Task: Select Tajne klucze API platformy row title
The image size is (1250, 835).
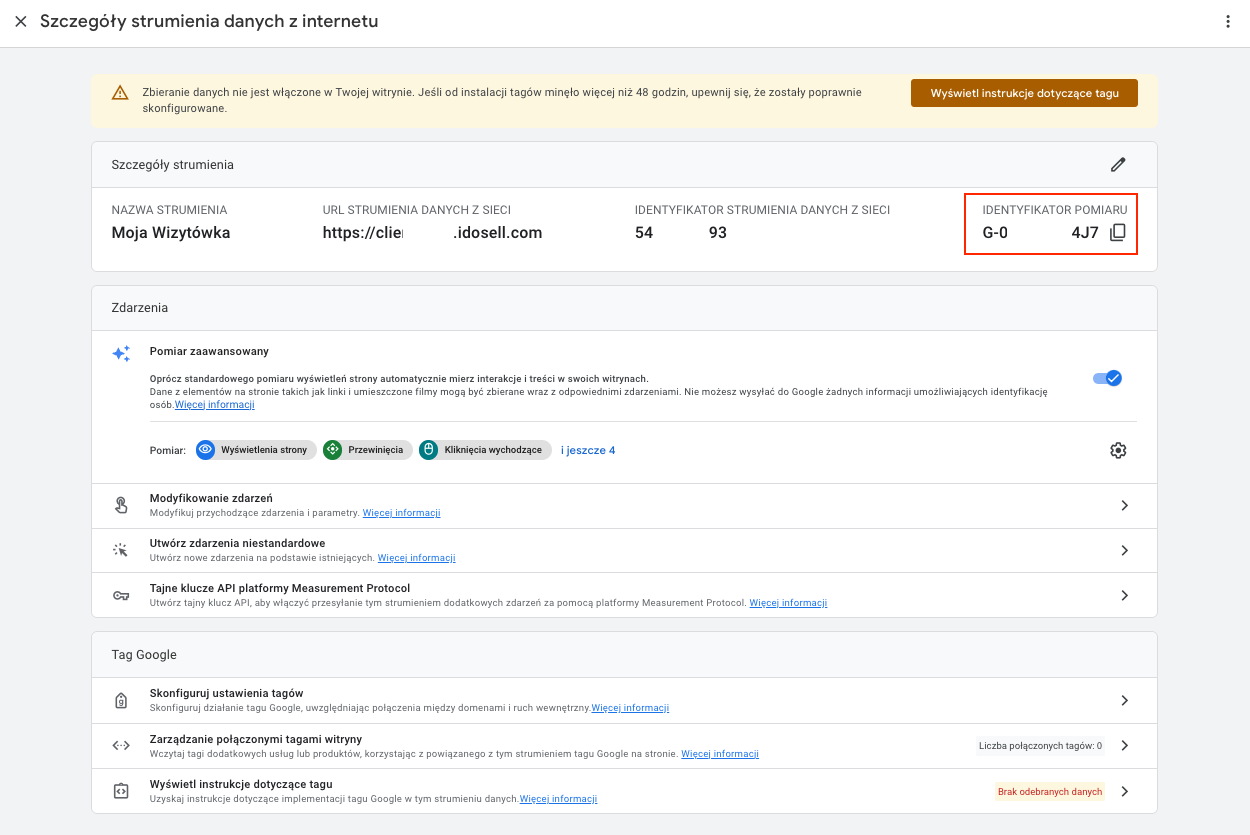Action: [280, 588]
